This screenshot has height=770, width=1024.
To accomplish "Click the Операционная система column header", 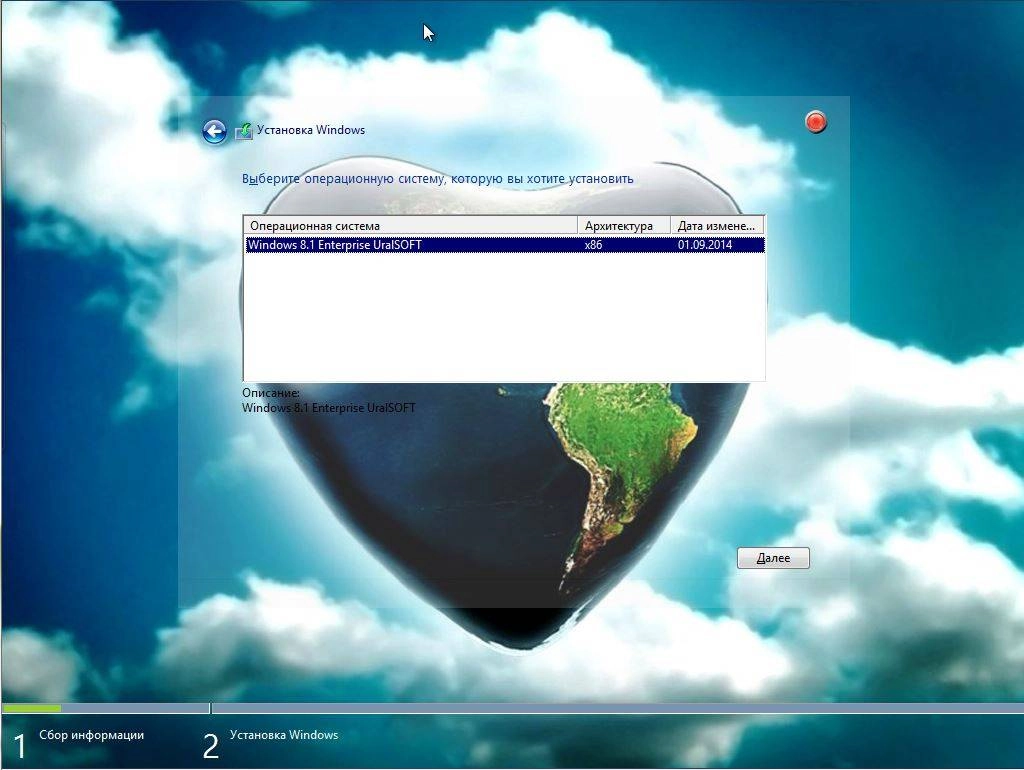I will point(411,225).
